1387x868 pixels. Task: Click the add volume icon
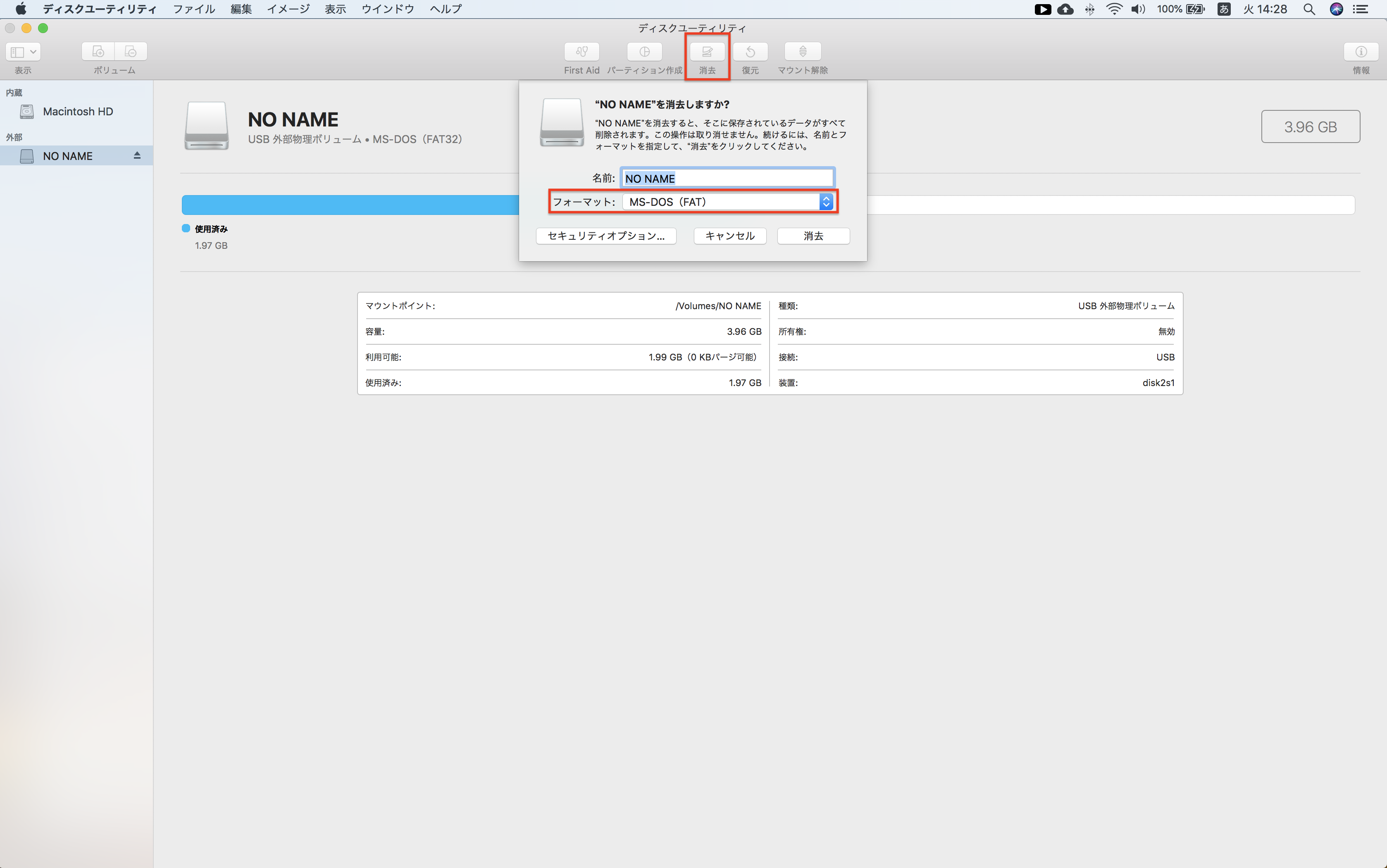pyautogui.click(x=98, y=52)
